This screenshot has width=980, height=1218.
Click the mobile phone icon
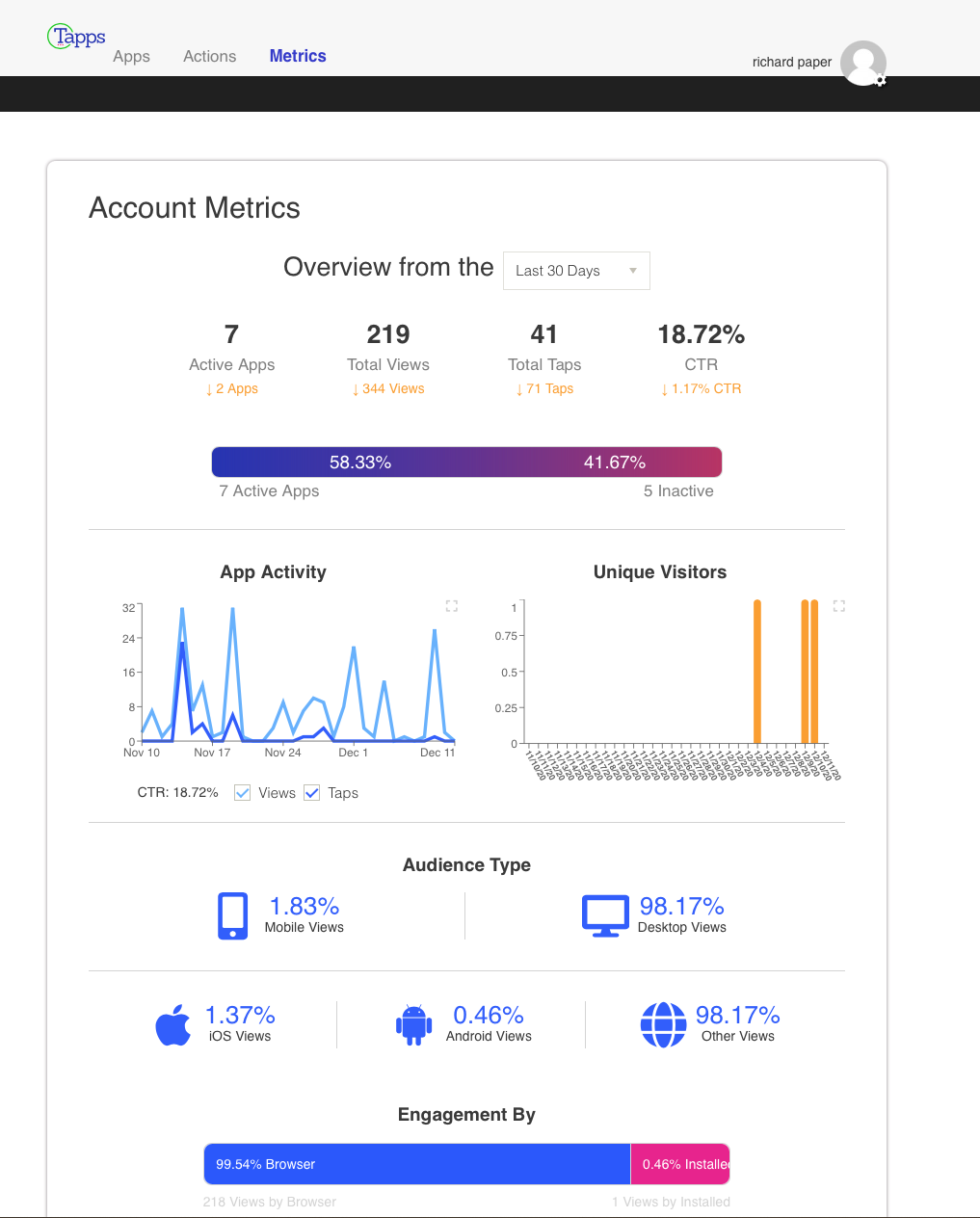click(232, 915)
